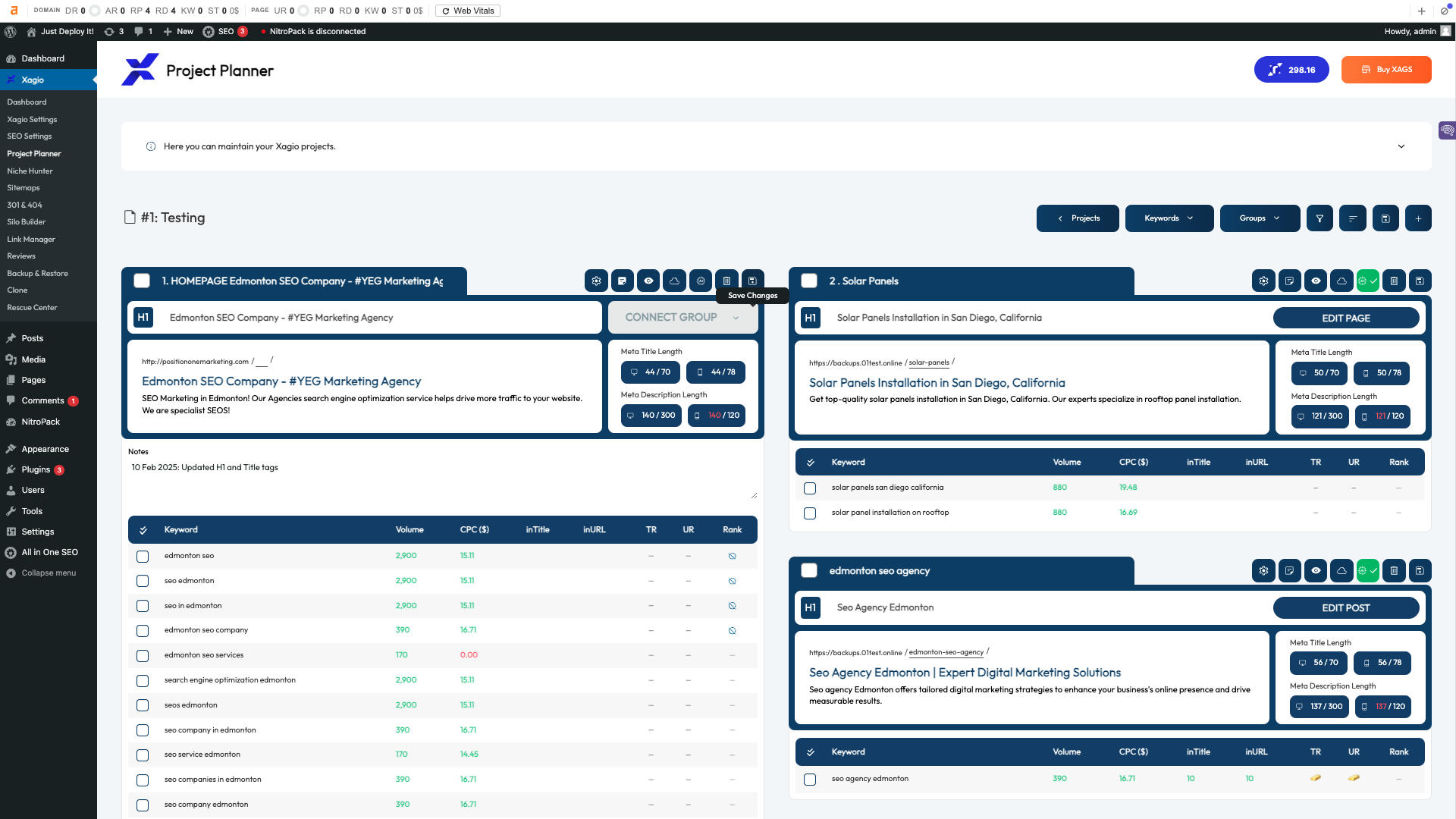Screen dimensions: 1456x819
Task: Open Link Manager in sidebar
Action: pos(31,240)
